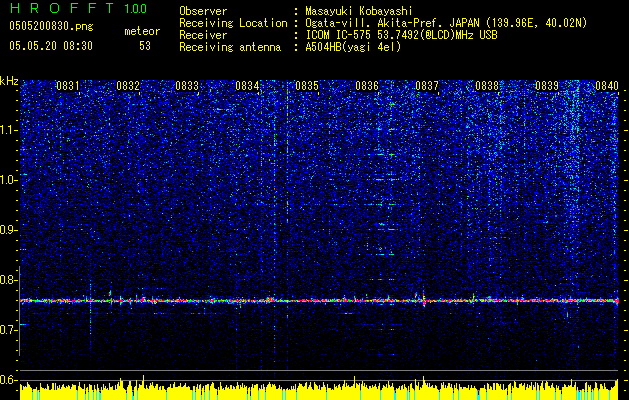Click the 0832 time marker
This screenshot has width=629, height=400.
tap(128, 85)
